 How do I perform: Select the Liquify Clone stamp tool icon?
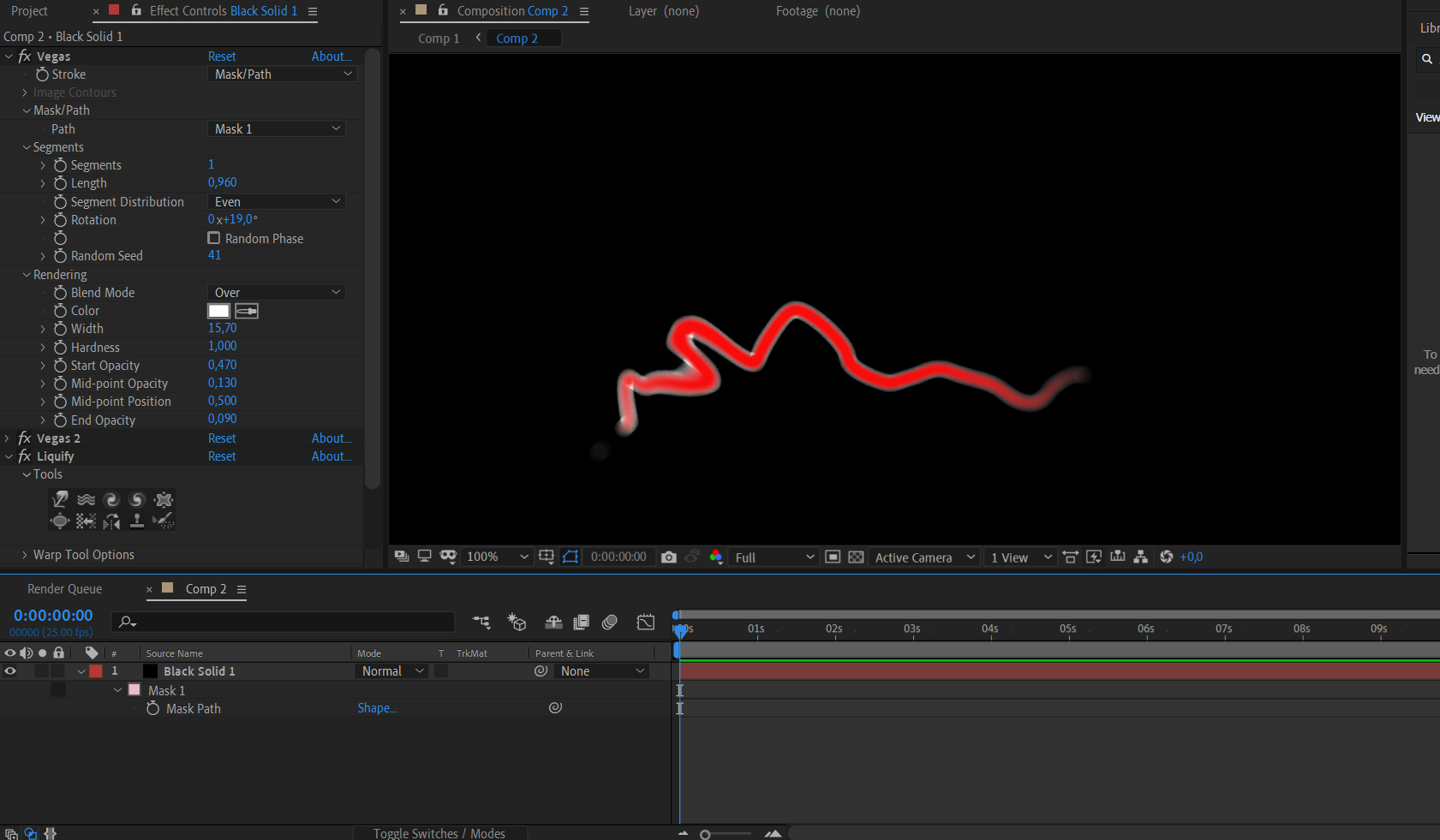click(137, 521)
